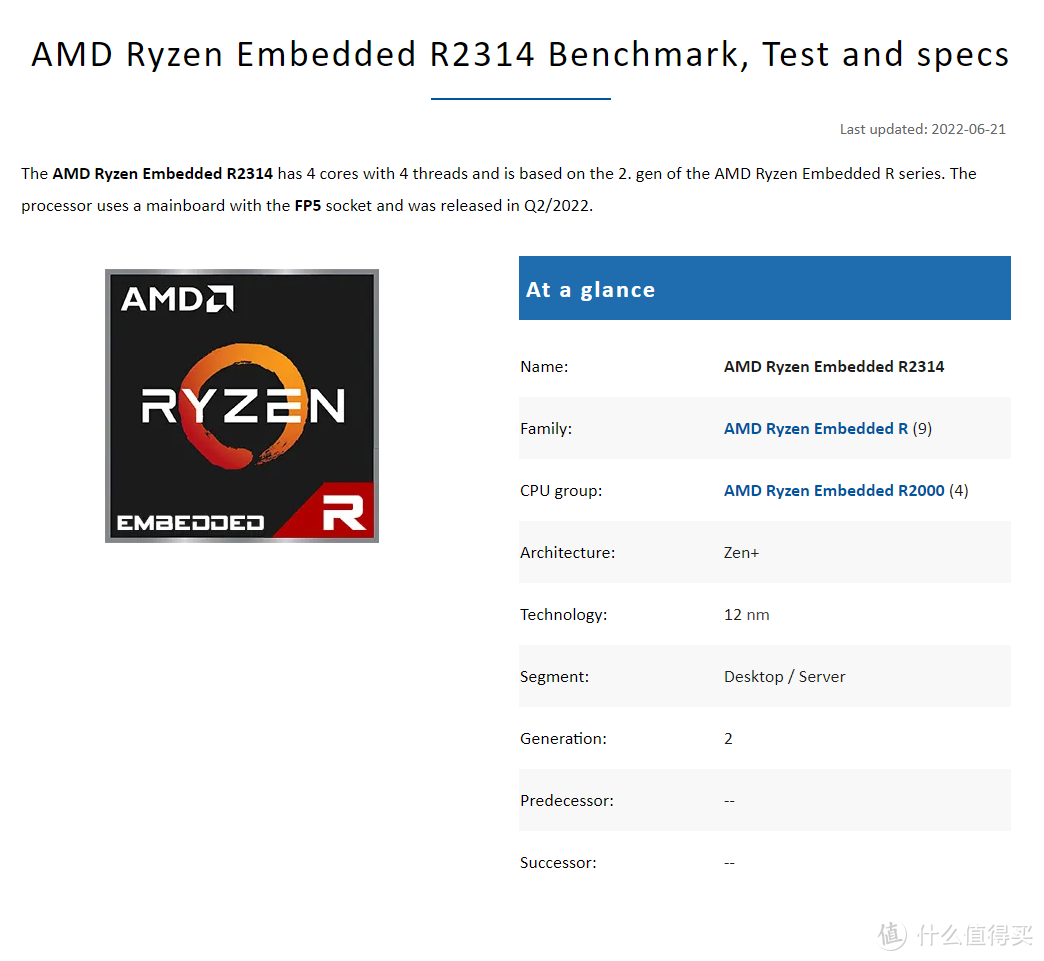Click the Generation row label
Screen dimensions: 1044x961
[x=563, y=739]
